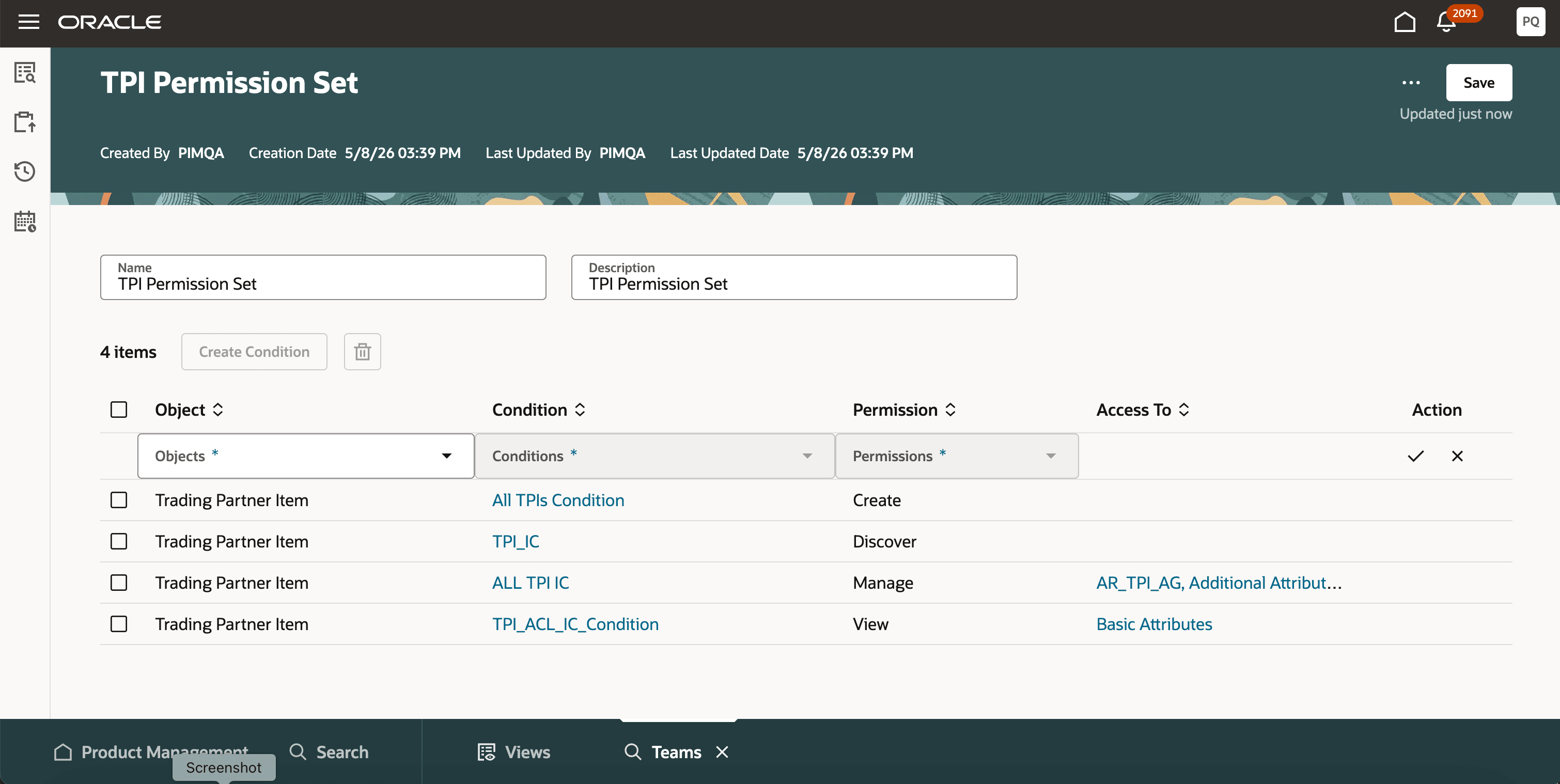The height and width of the screenshot is (784, 1560).
Task: Open the Basic Attributes link
Action: [x=1155, y=623]
